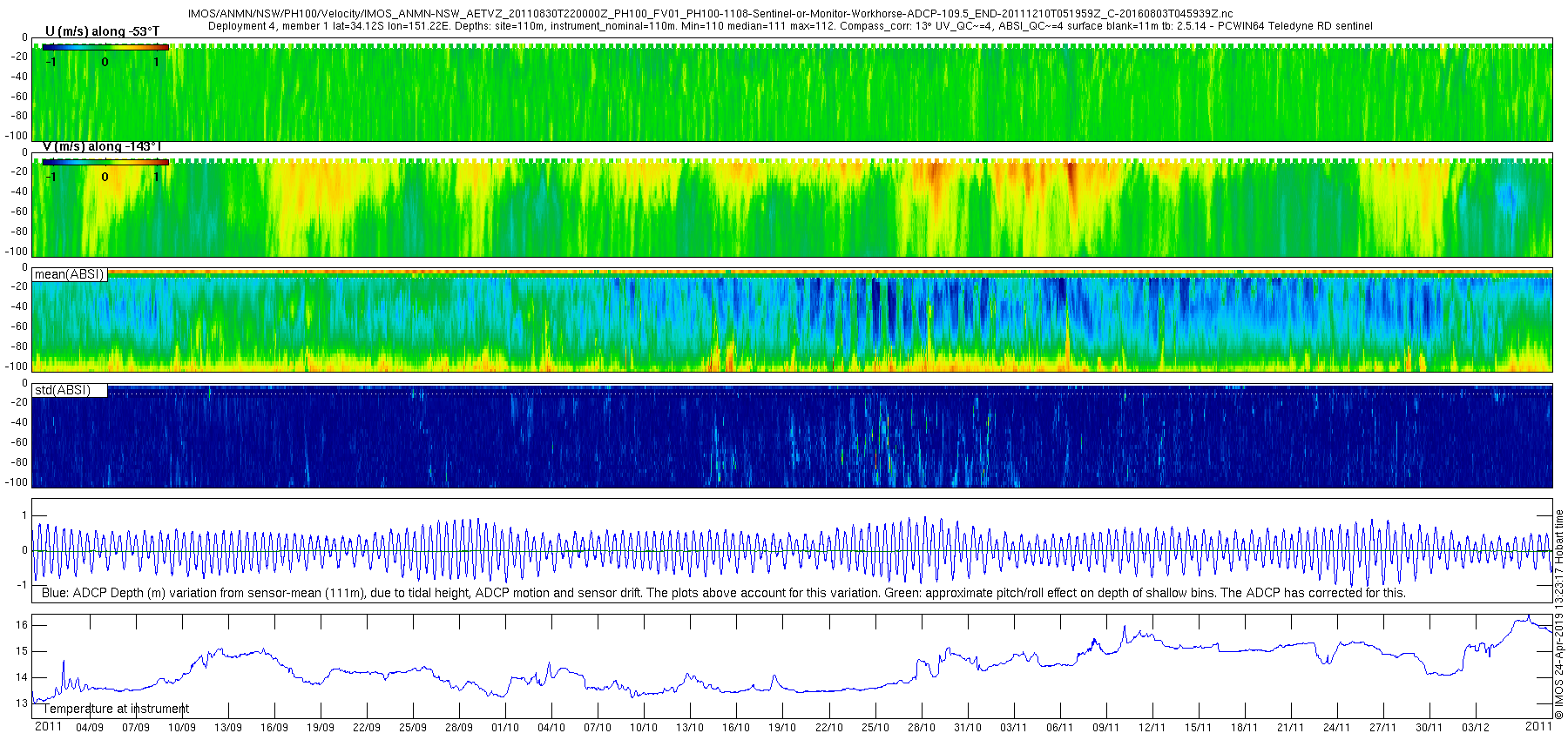
Task: Click the 2011 year label at the bottom left
Action: click(48, 726)
